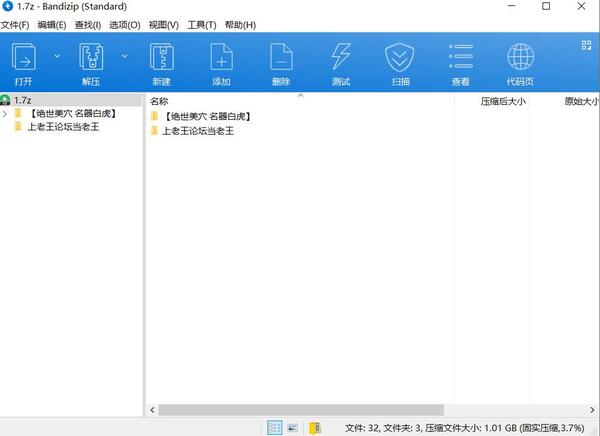Open the 帮助(H) menu

pyautogui.click(x=240, y=25)
